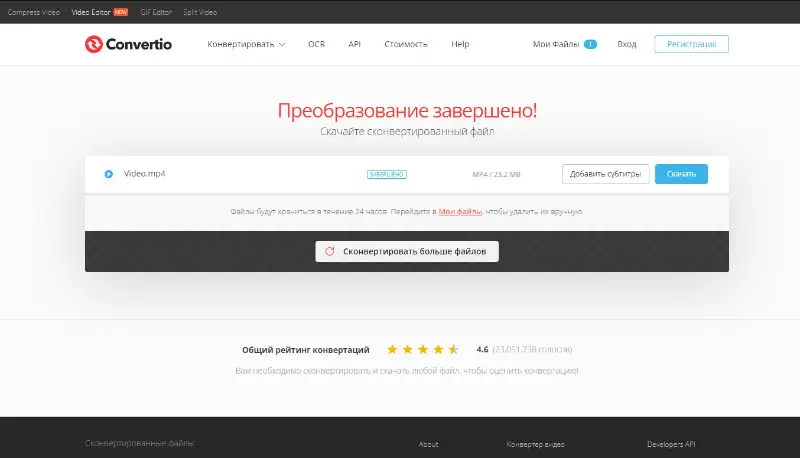Viewport: 800px width, 458px height.
Task: Click the Convertio logo icon
Action: [94, 44]
